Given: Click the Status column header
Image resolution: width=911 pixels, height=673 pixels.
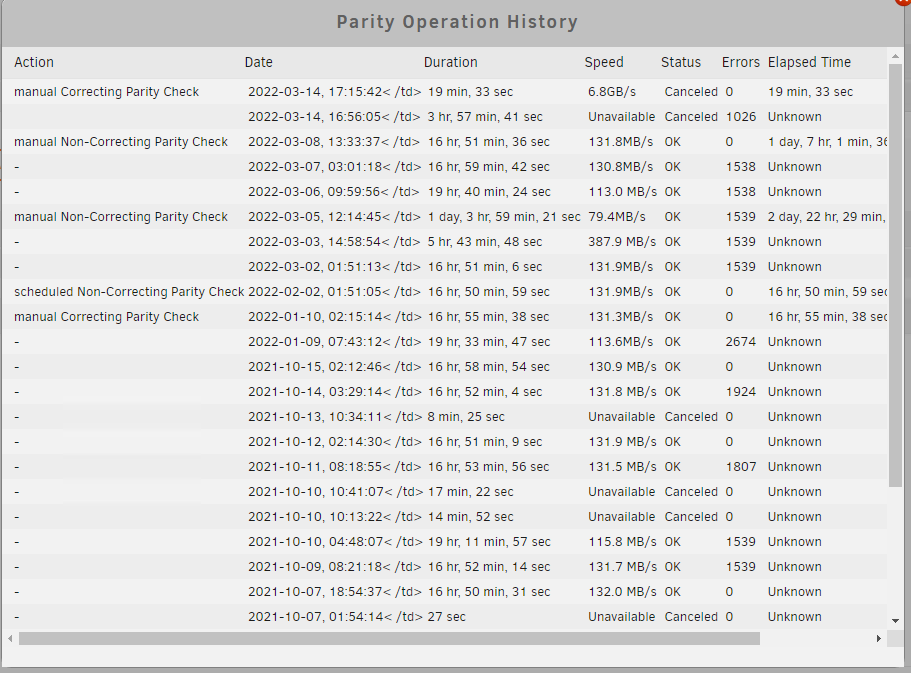Looking at the screenshot, I should coord(680,62).
